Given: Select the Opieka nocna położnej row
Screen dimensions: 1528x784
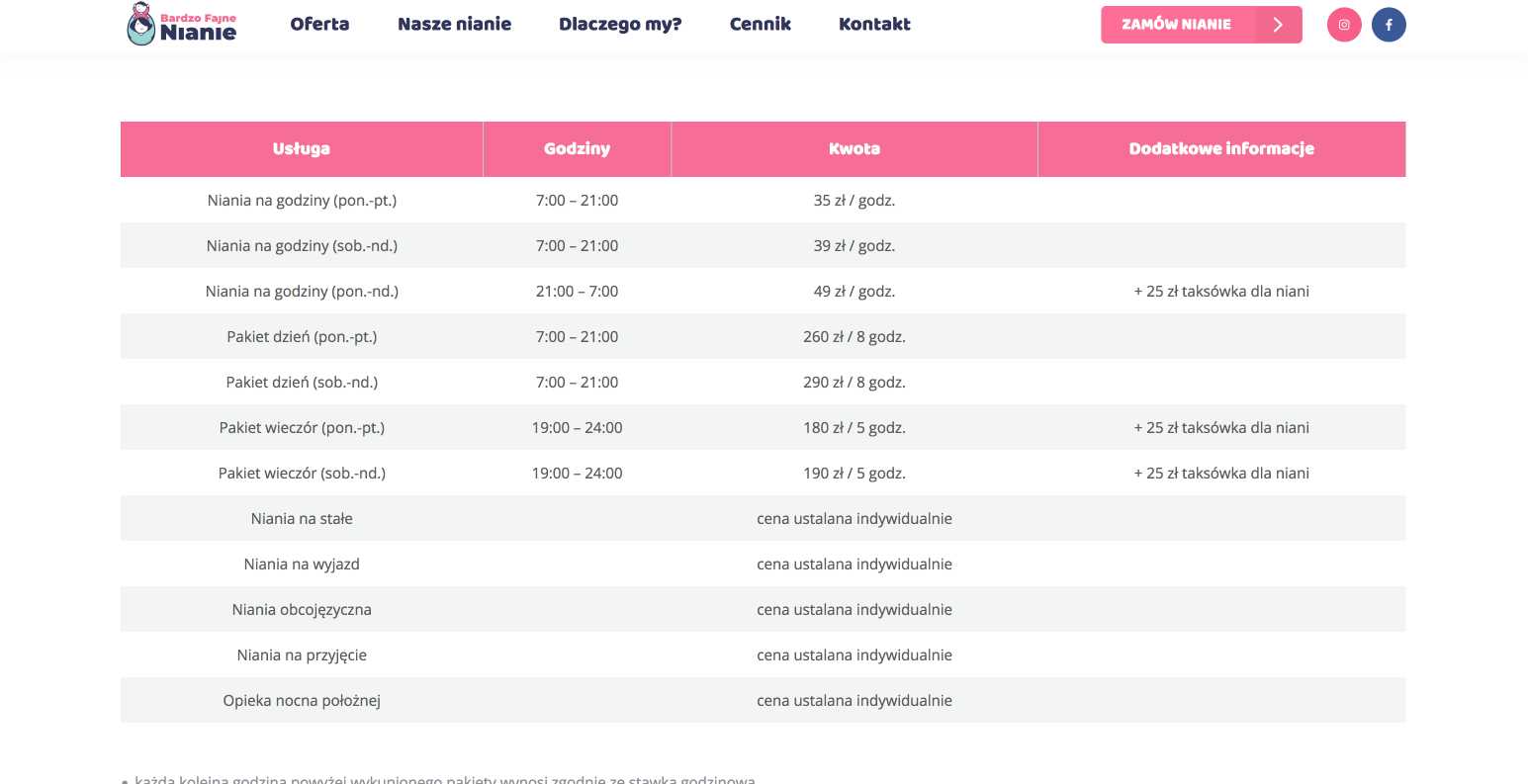Looking at the screenshot, I should tap(302, 700).
